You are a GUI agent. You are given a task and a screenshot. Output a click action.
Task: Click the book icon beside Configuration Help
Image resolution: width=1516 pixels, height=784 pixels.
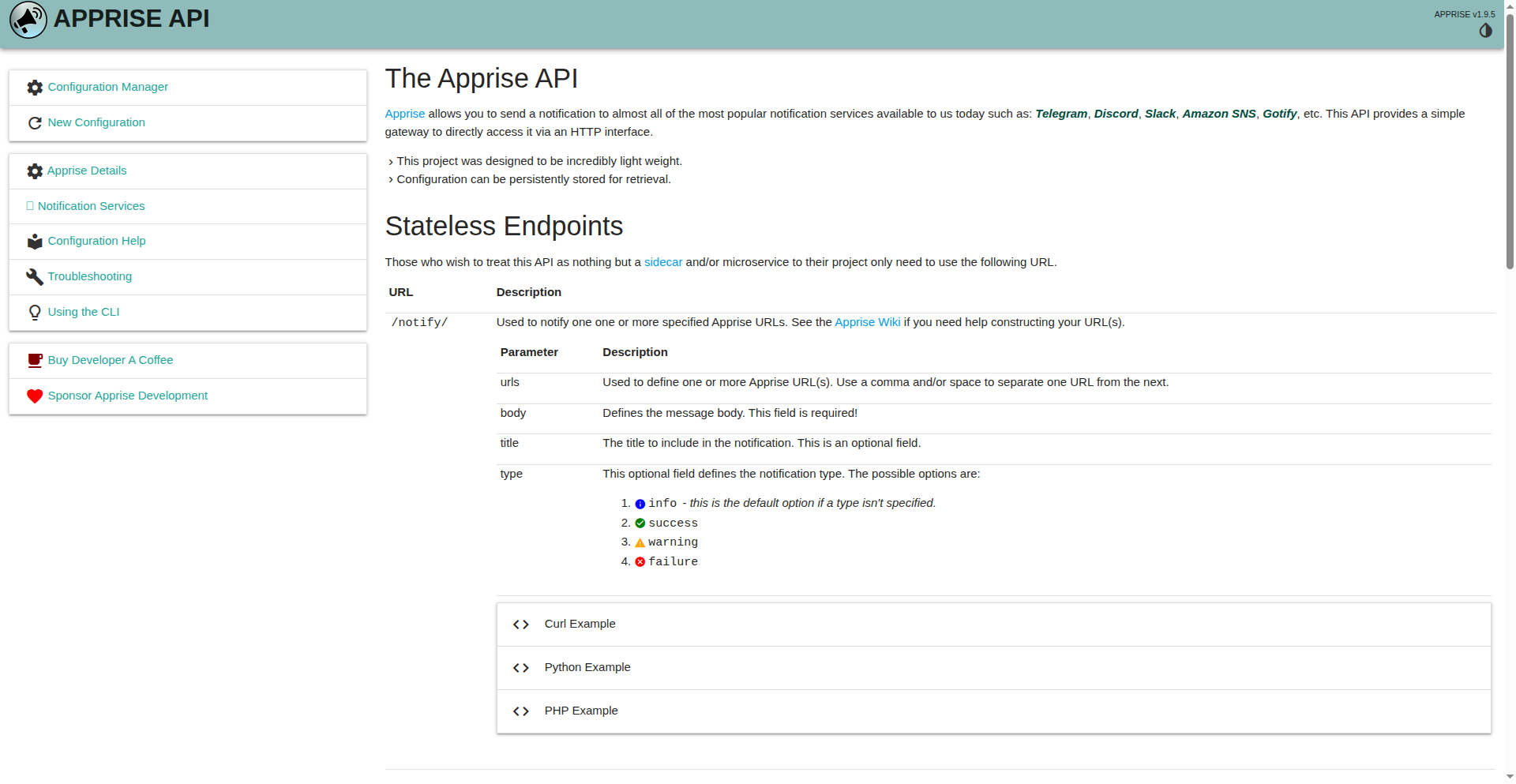(x=35, y=242)
